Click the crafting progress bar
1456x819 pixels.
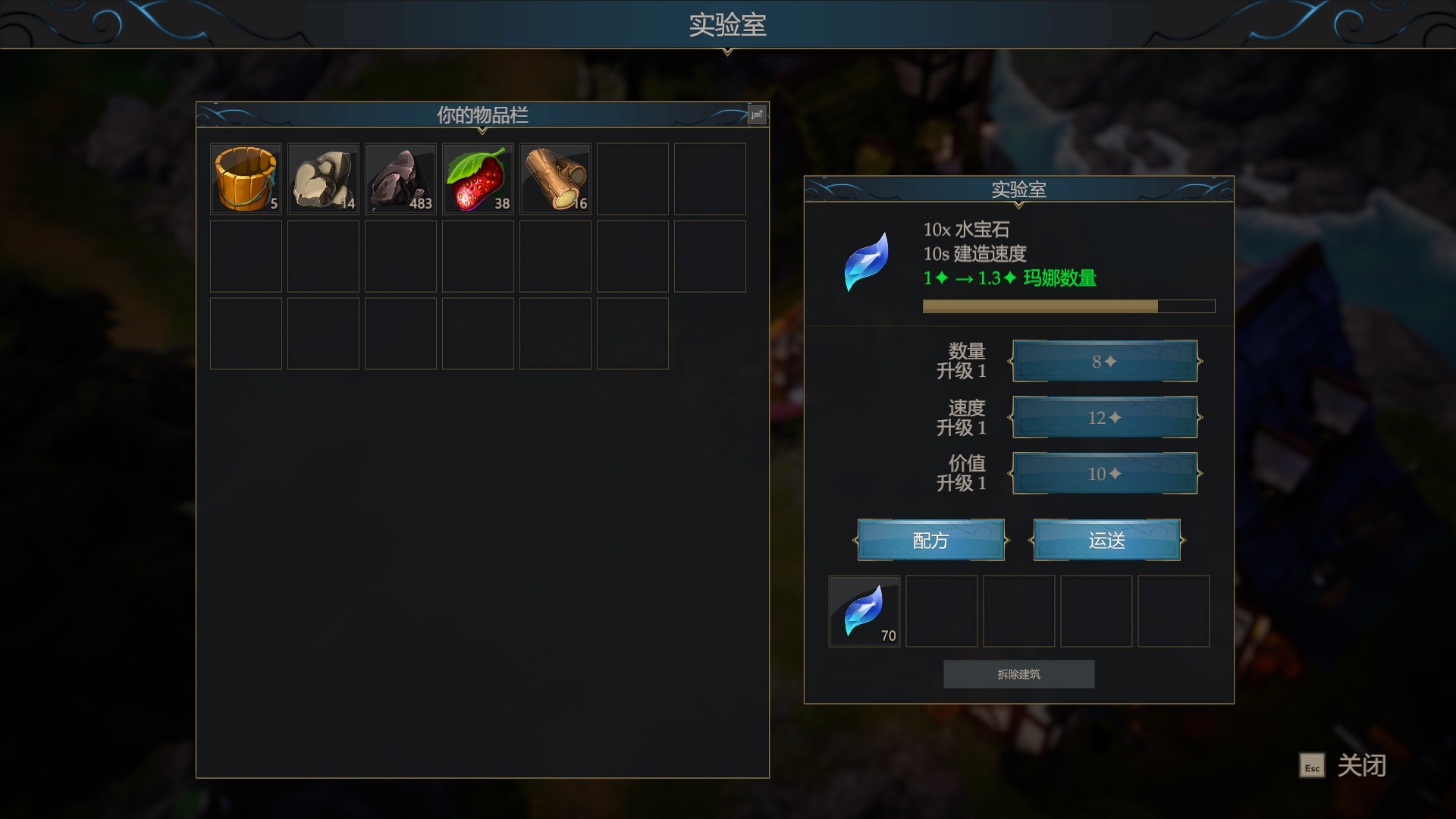(x=1068, y=306)
